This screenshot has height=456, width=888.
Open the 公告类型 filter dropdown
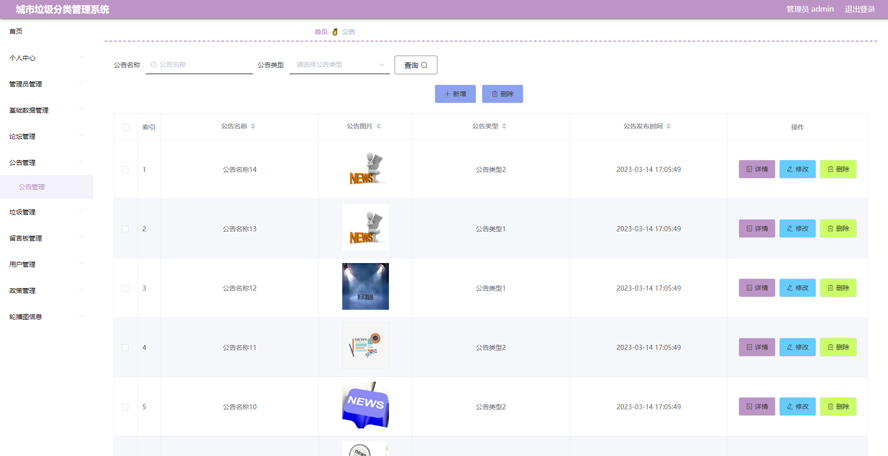click(339, 65)
